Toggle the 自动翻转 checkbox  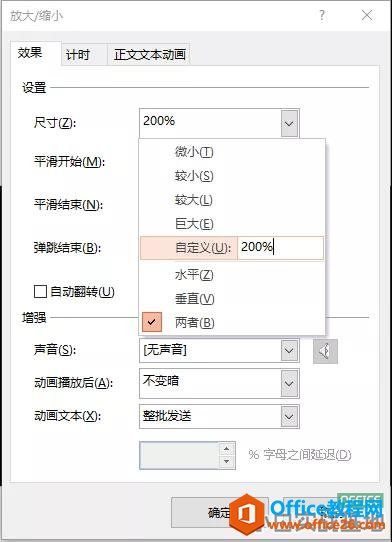40,291
